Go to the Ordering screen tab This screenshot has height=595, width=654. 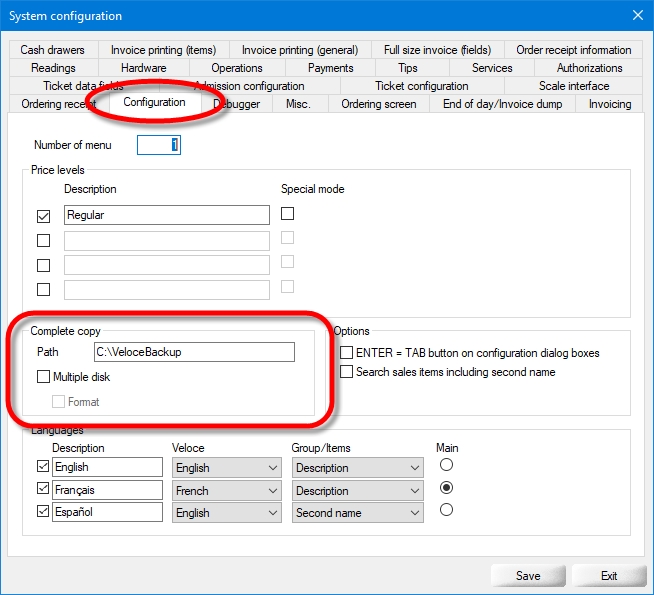pyautogui.click(x=378, y=104)
